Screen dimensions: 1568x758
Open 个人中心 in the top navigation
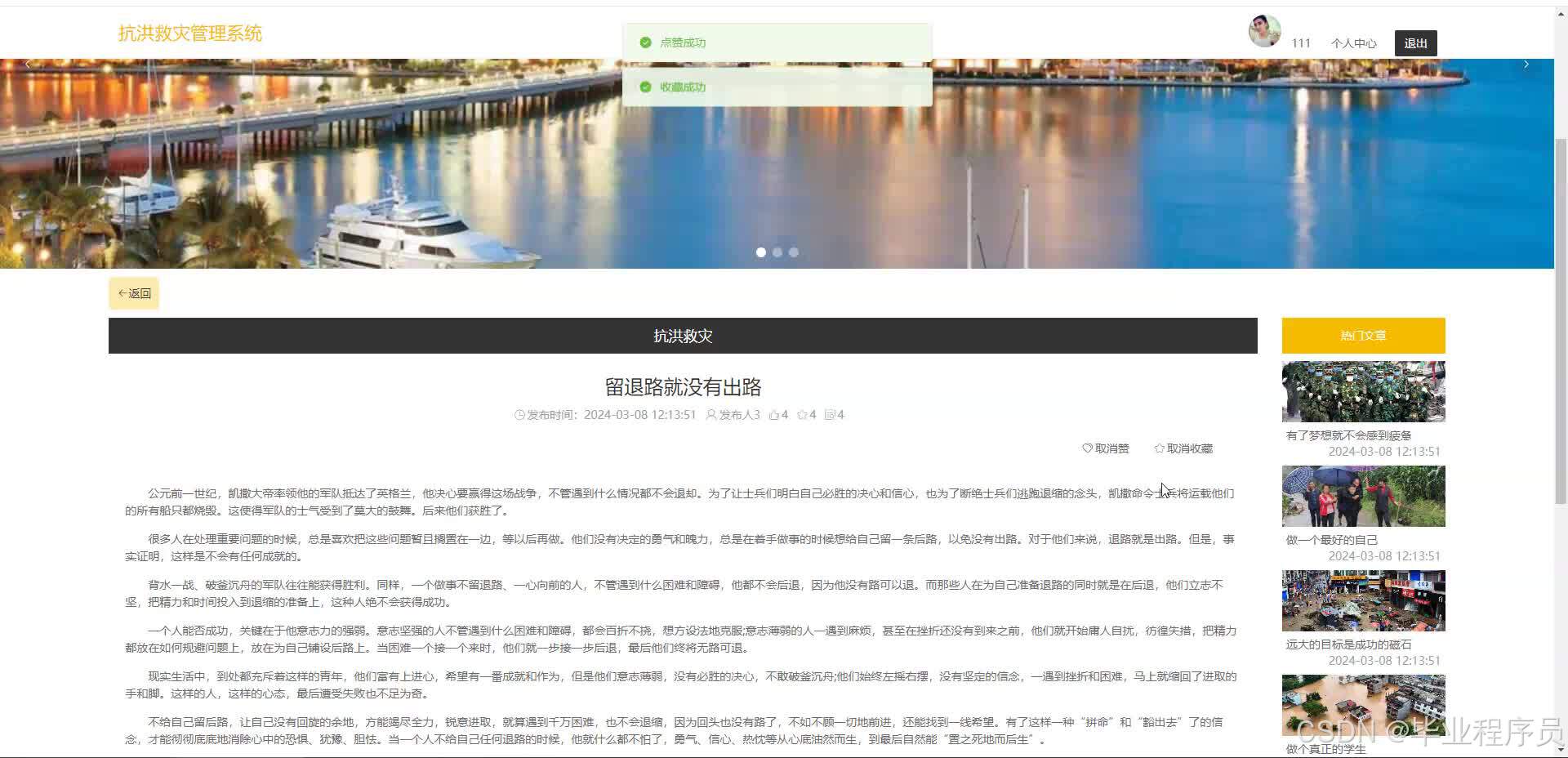point(1354,43)
